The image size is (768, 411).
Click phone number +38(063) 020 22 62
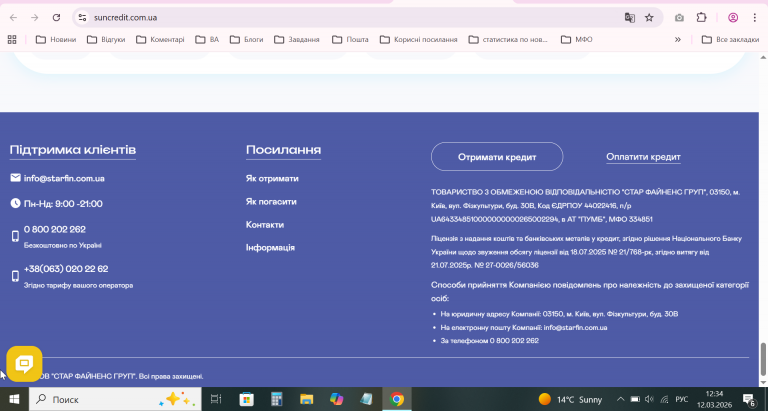pos(66,268)
